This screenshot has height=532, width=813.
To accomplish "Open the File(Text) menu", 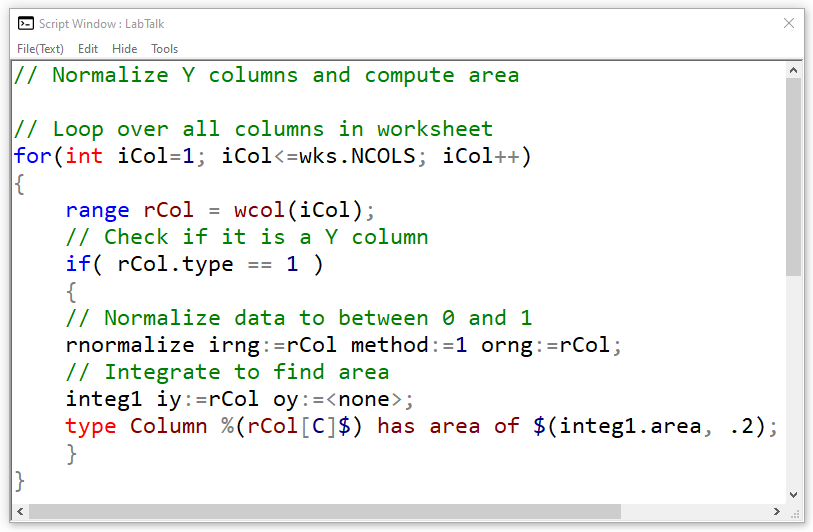I will (x=40, y=48).
